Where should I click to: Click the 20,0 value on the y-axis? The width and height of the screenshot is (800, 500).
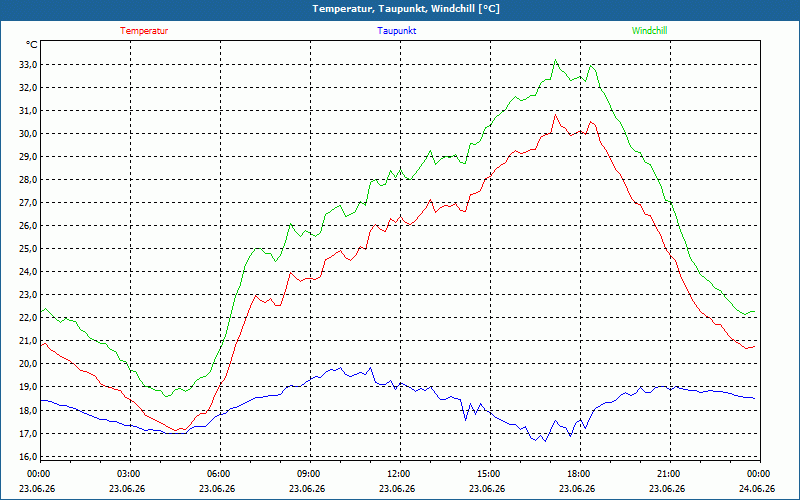[28, 364]
